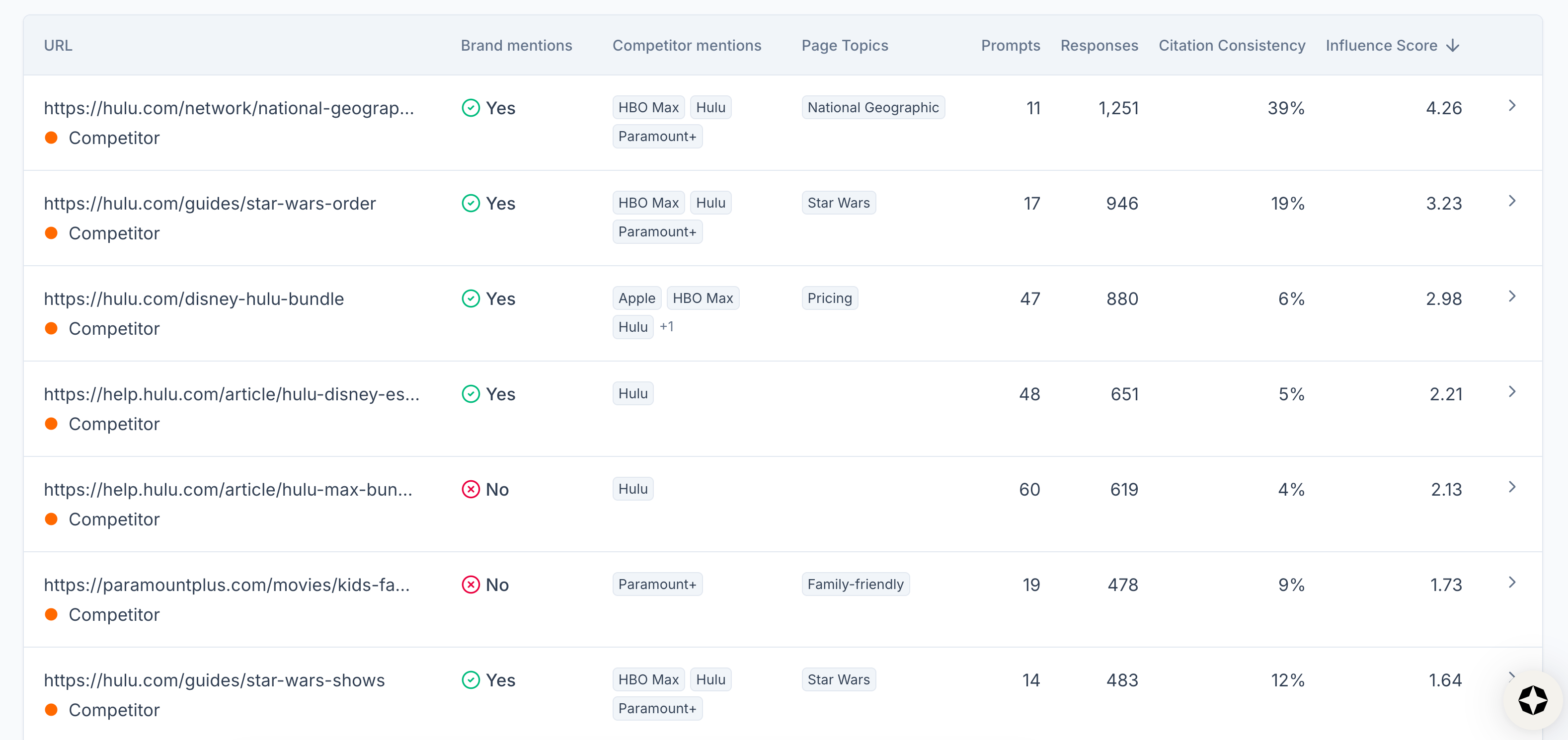This screenshot has height=740, width=1568.
Task: Click the Influence Score sort arrow
Action: (x=1453, y=46)
